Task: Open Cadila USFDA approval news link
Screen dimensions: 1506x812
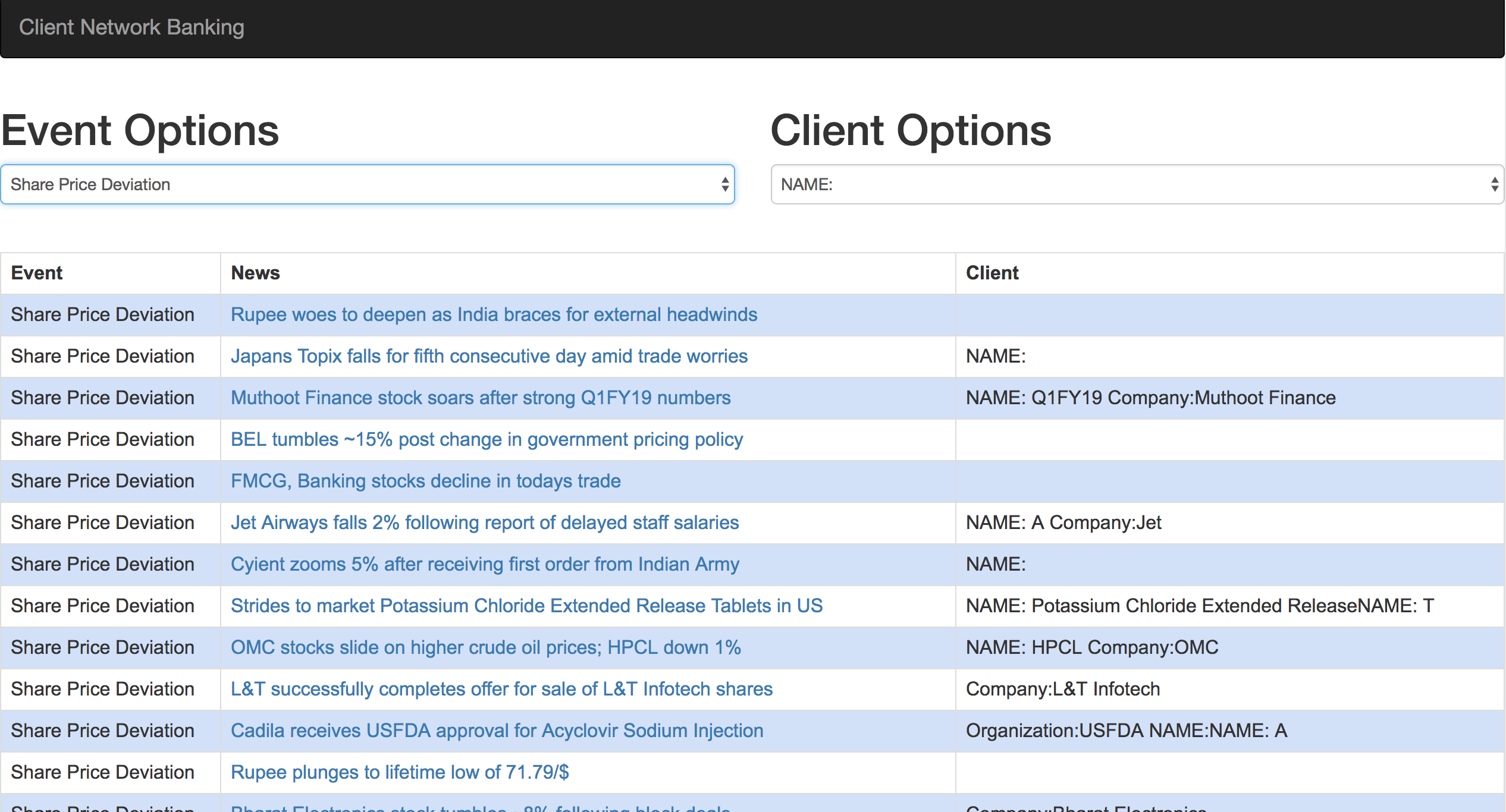Action: [497, 731]
